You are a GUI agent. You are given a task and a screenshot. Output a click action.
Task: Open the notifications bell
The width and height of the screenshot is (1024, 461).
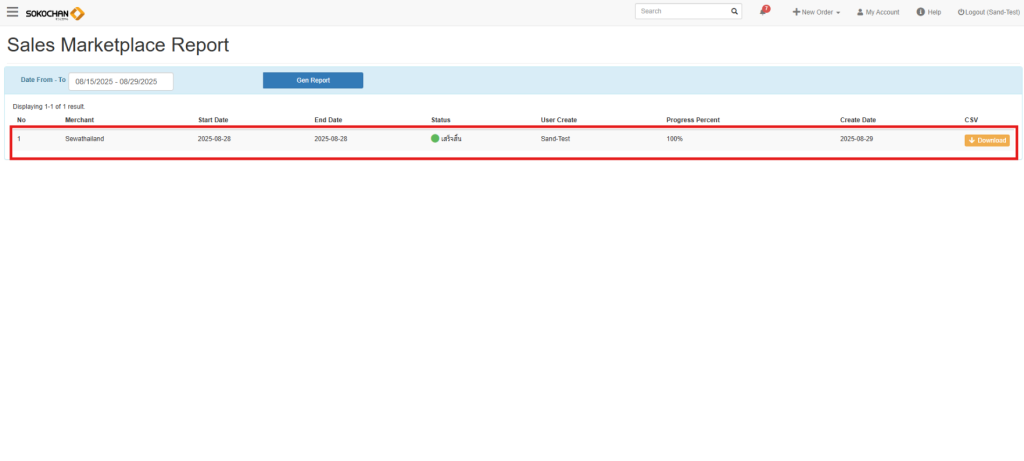click(765, 12)
